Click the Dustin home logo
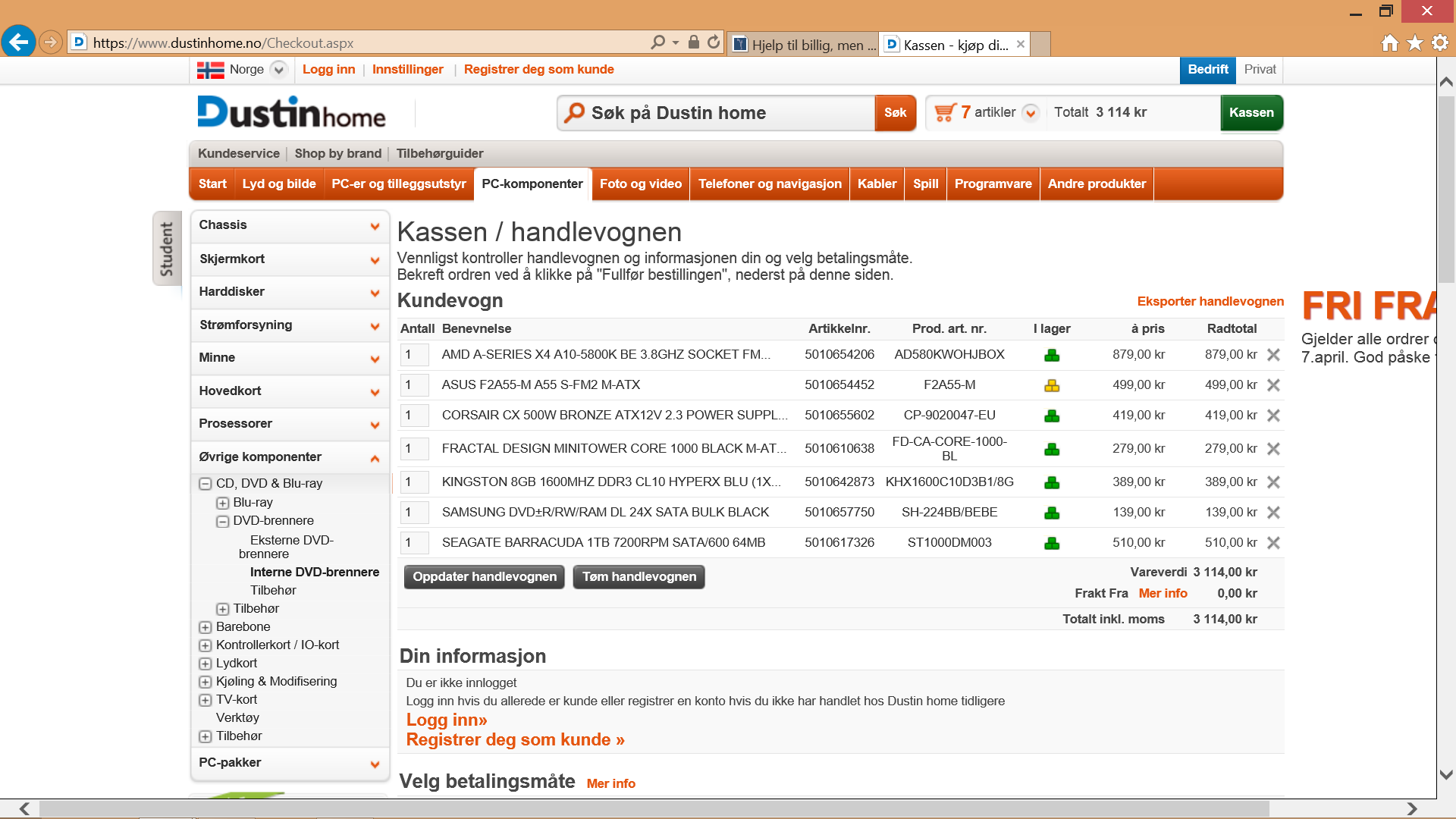This screenshot has height=819, width=1456. pos(292,112)
